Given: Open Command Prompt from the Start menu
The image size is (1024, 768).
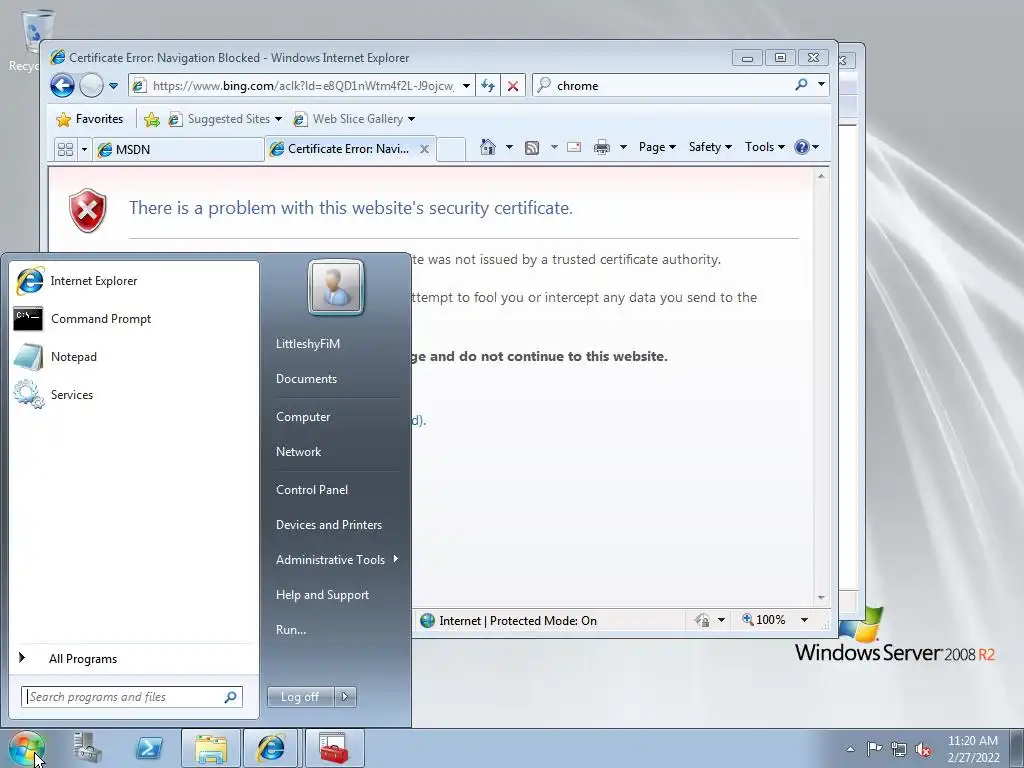Looking at the screenshot, I should tap(134, 319).
